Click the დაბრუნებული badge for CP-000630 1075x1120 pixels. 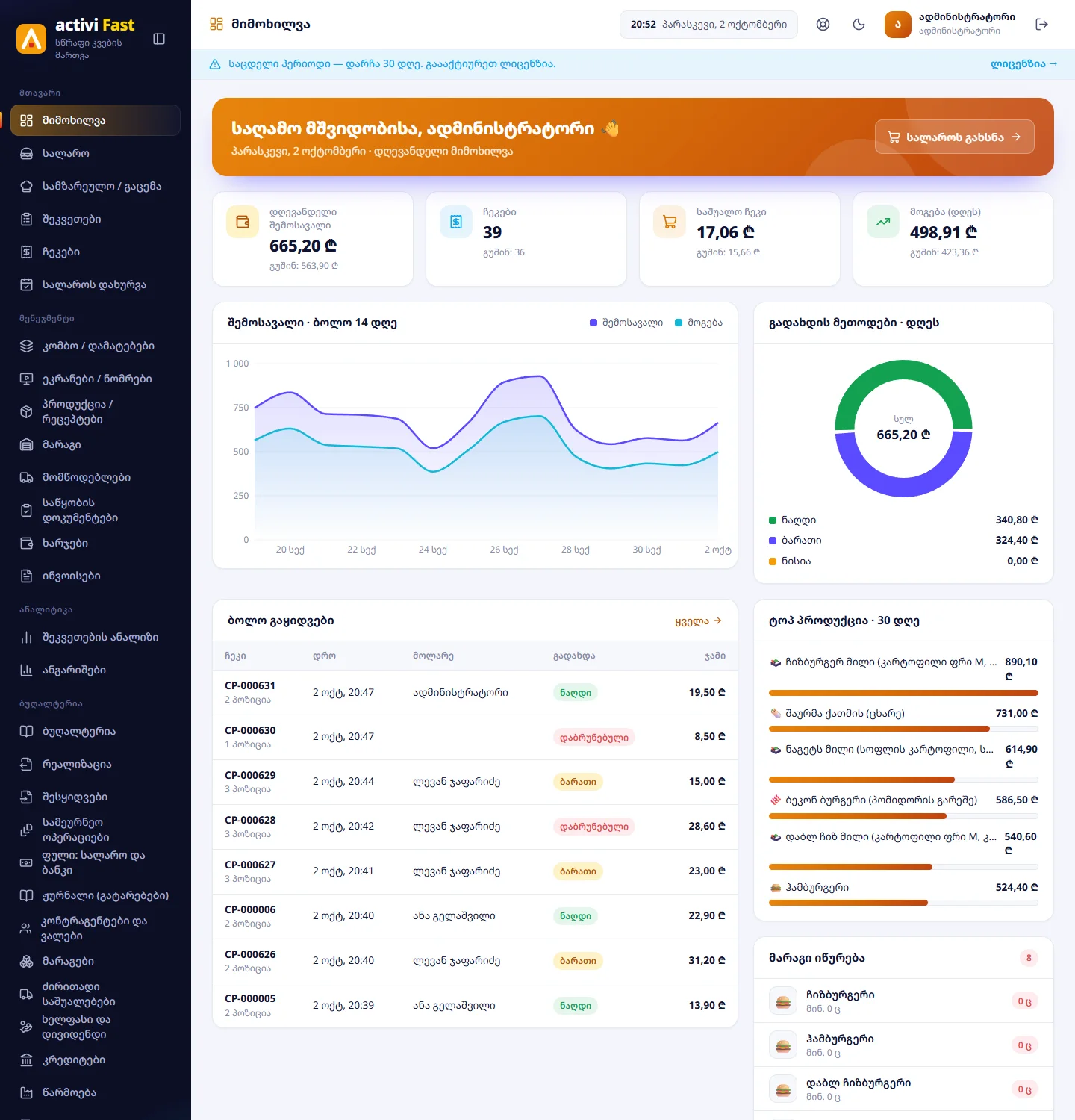(594, 737)
